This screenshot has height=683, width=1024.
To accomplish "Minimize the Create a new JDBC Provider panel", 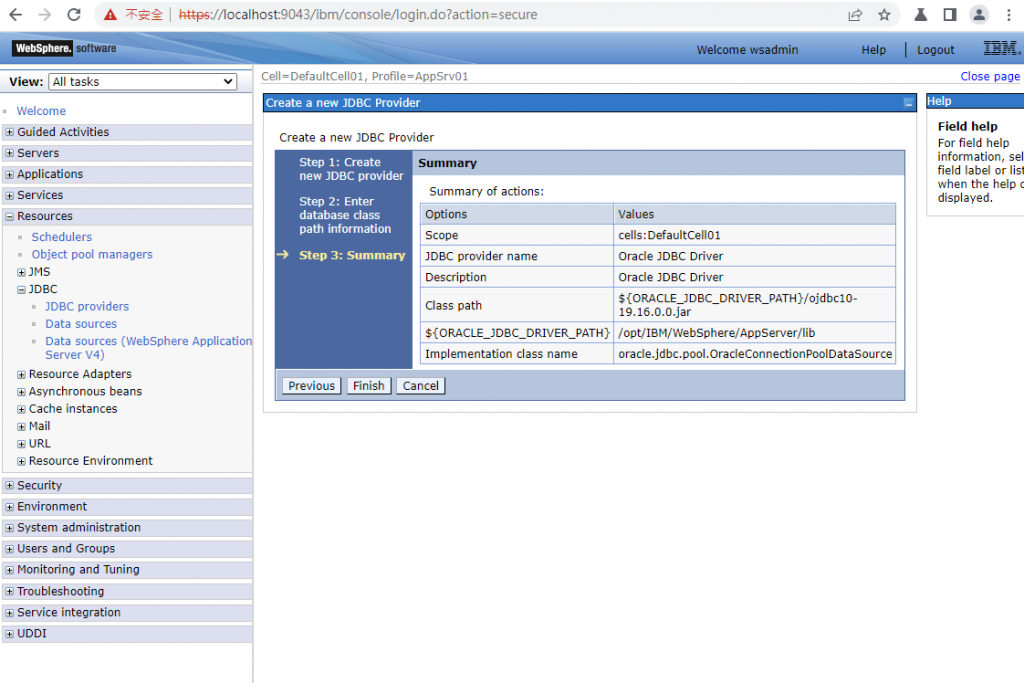I will point(908,103).
